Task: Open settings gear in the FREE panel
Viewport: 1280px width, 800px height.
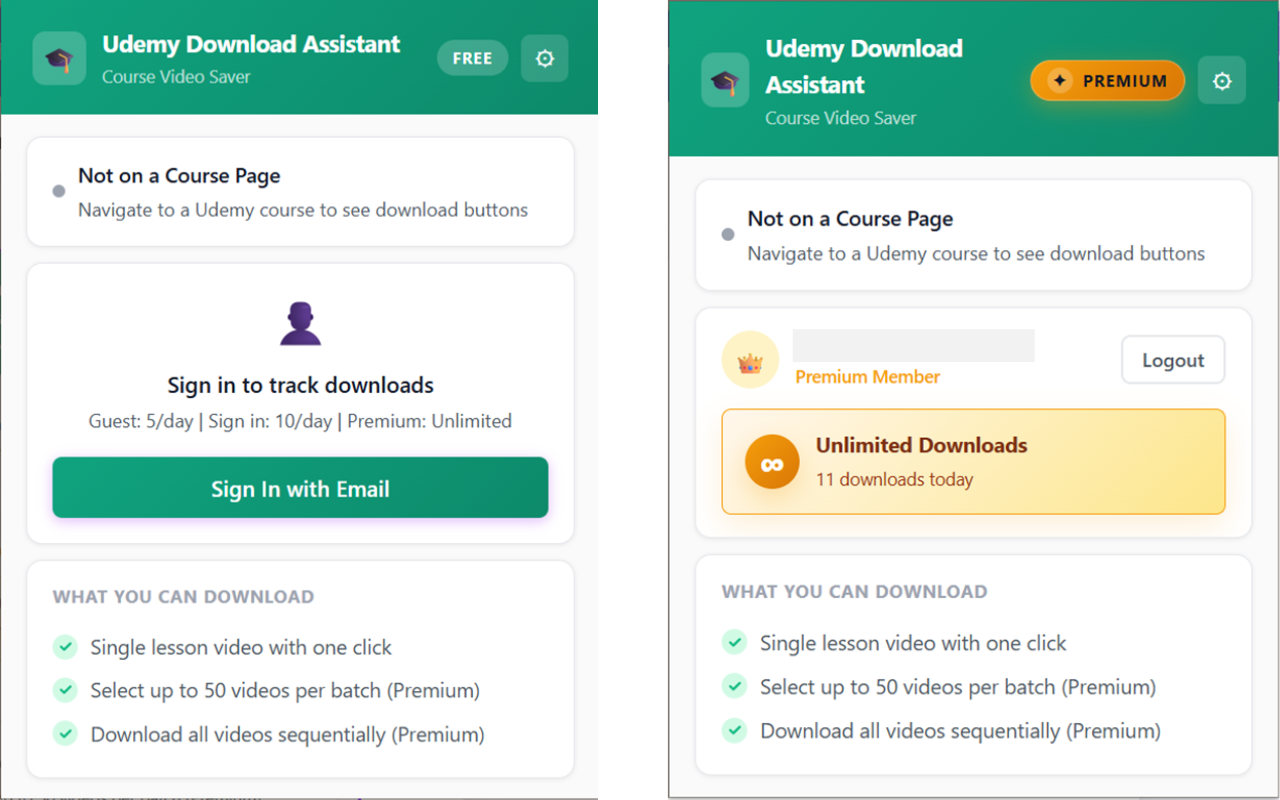Action: point(545,58)
